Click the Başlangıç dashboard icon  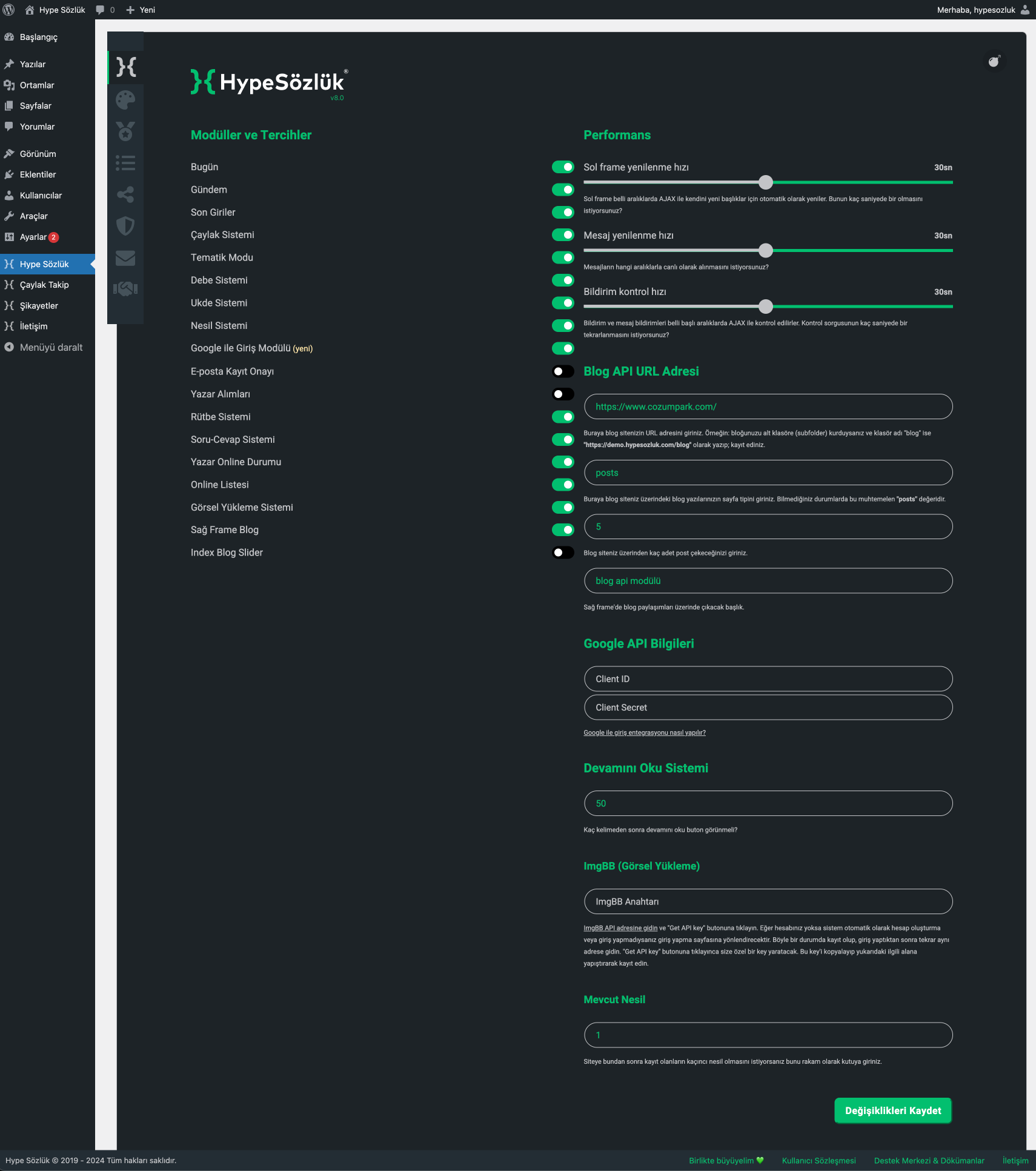point(9,37)
